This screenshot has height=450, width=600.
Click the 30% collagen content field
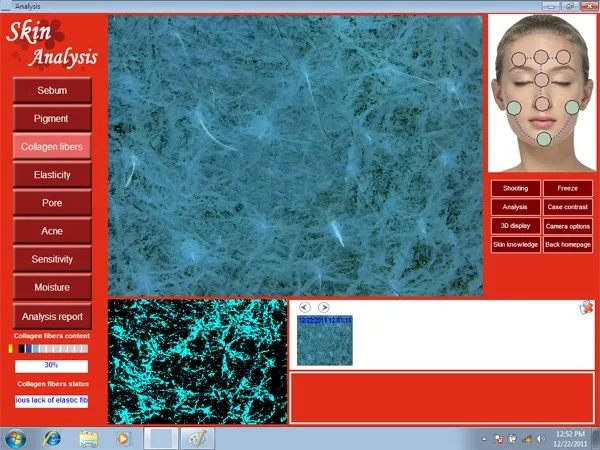pos(52,366)
